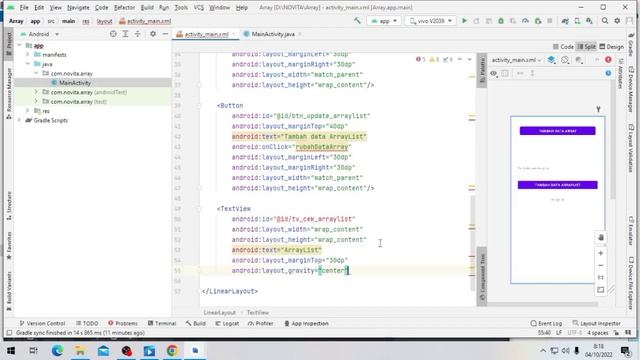Click Select Opened File target icon in Project panel
Viewport: 640px width, 360px height.
pos(113,34)
